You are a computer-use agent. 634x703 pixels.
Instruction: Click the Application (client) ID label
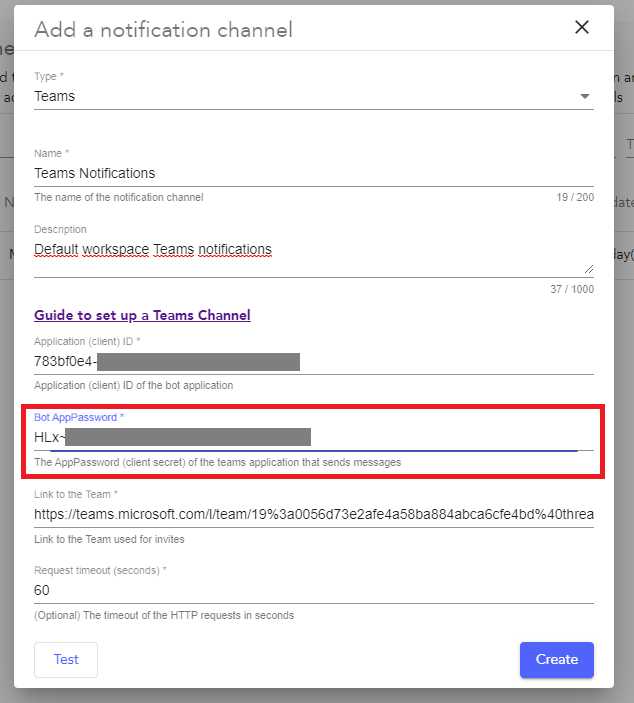click(x=87, y=341)
